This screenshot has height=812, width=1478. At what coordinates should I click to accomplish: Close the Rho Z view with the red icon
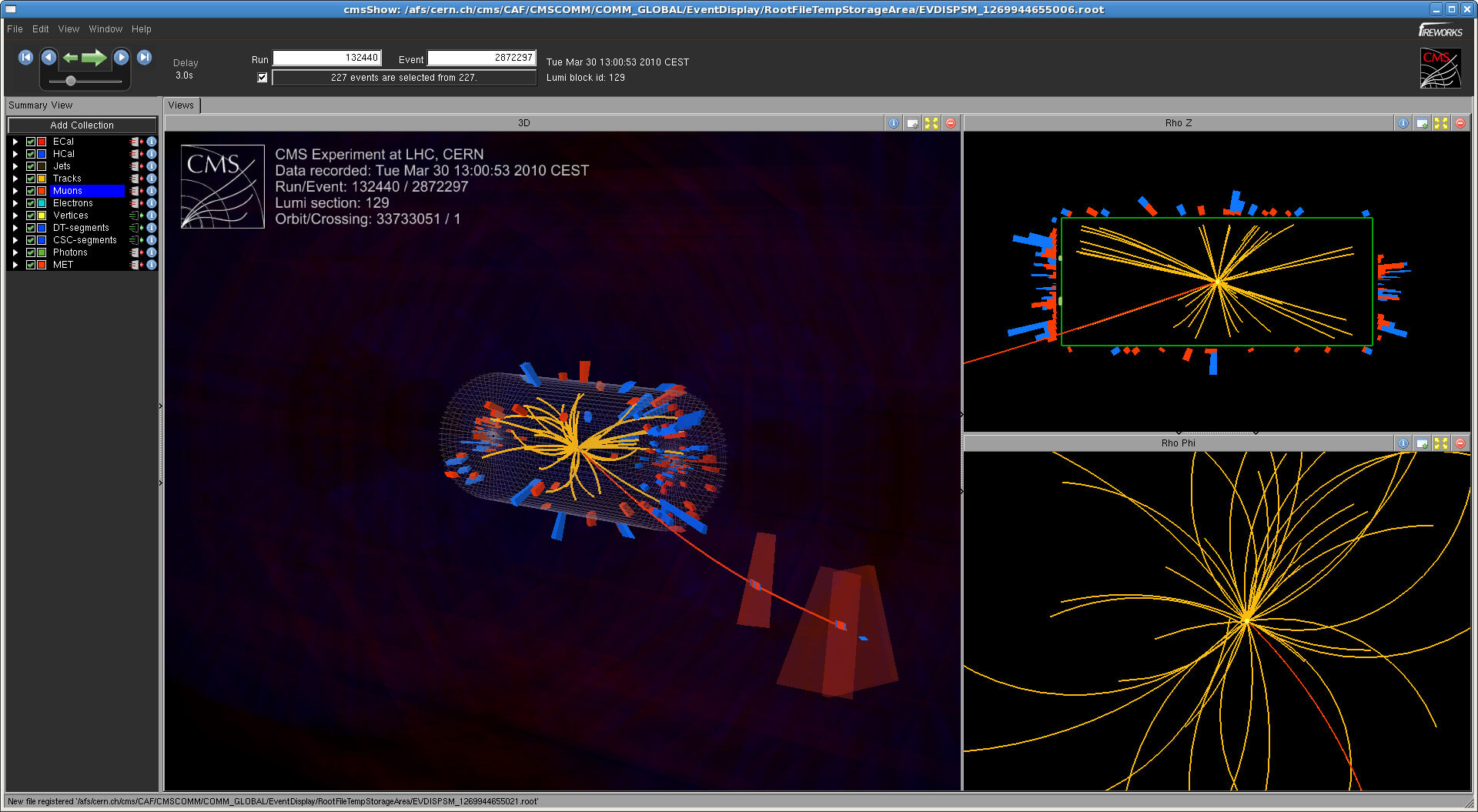point(1460,123)
